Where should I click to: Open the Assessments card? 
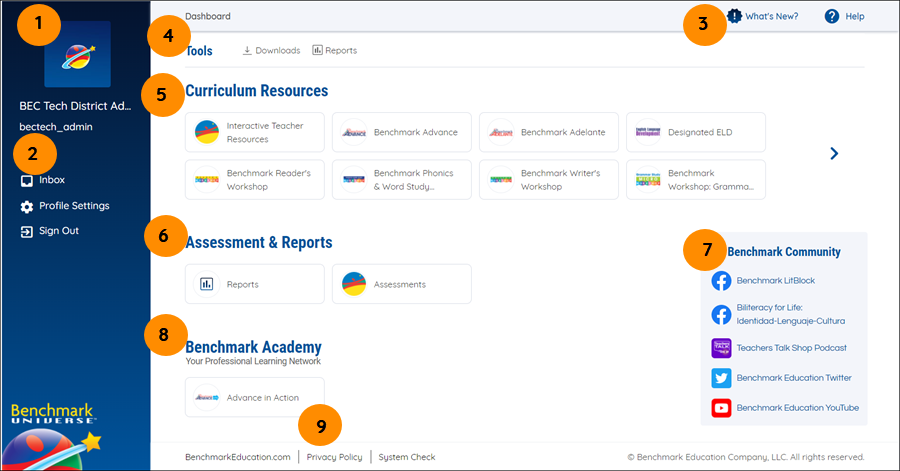point(402,284)
